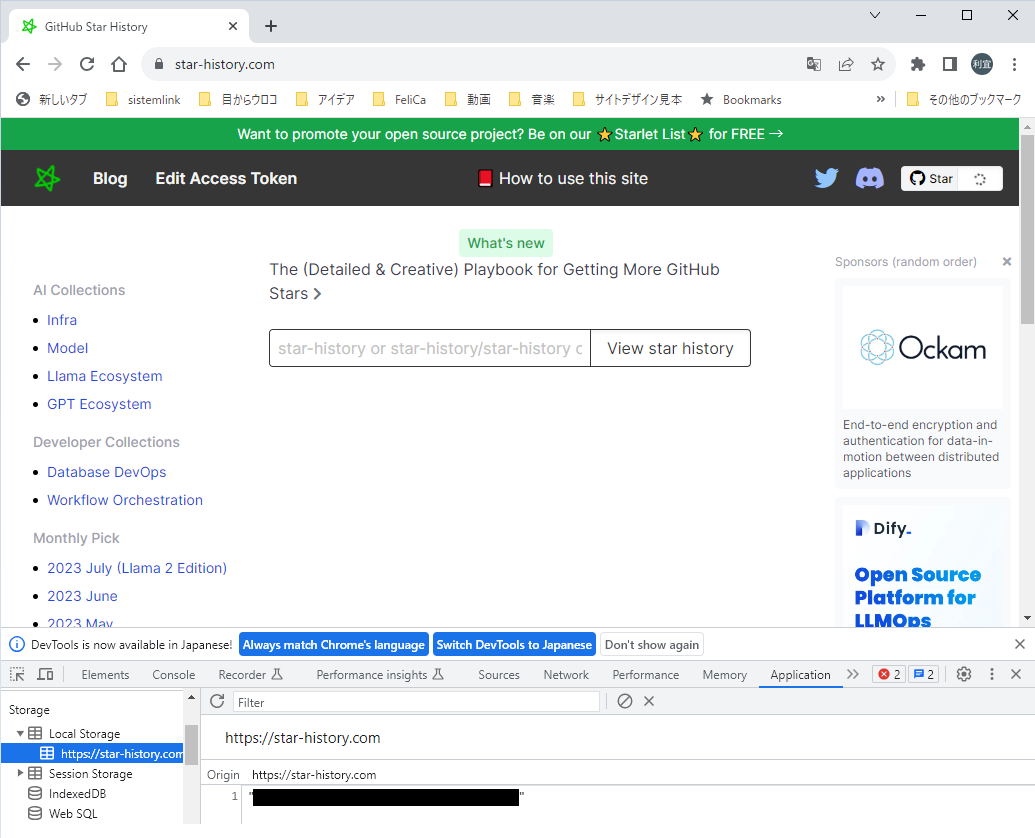Open the GitHub Star dropdown arrow
The width and height of the screenshot is (1035, 838).
tap(979, 178)
